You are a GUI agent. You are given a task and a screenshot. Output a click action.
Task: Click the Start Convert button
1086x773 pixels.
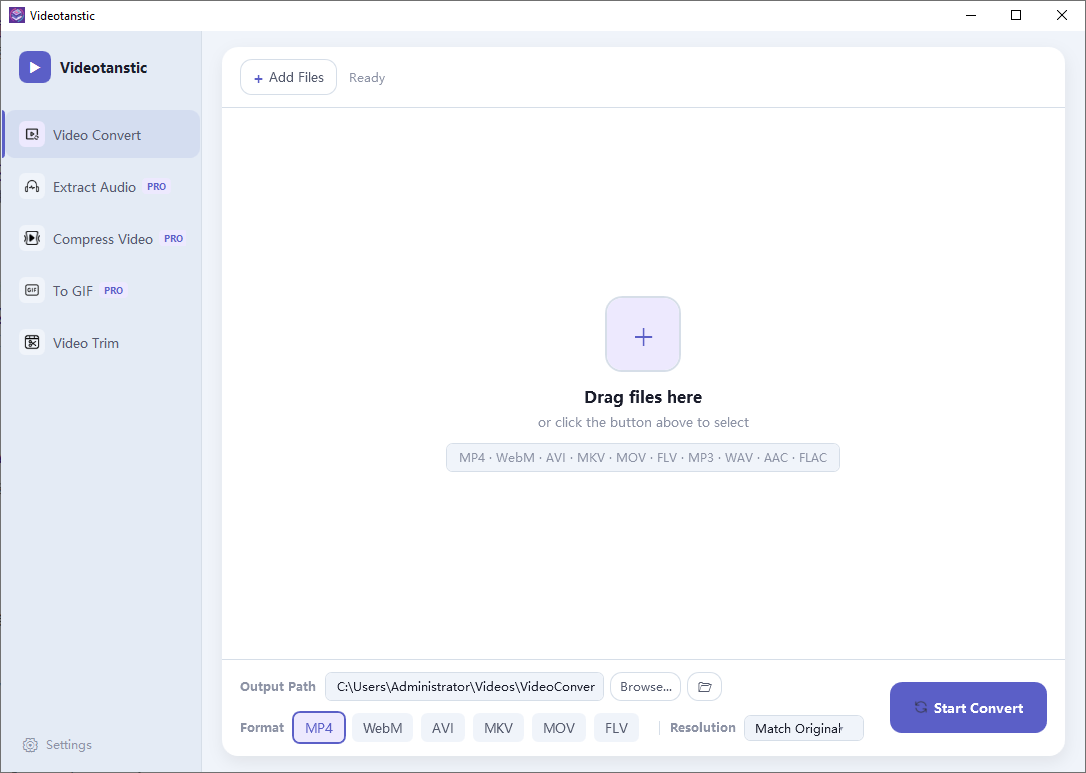coord(968,707)
